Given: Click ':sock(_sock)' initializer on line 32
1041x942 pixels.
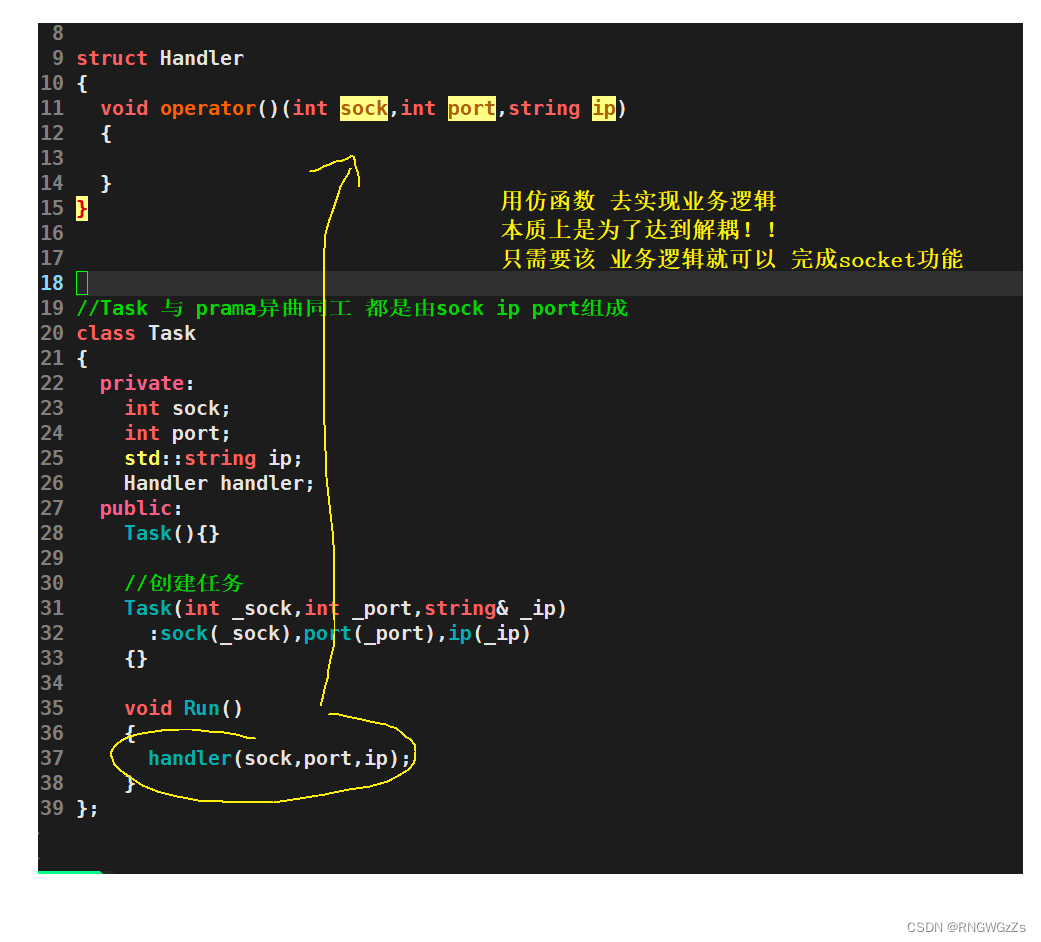Looking at the screenshot, I should (x=220, y=634).
